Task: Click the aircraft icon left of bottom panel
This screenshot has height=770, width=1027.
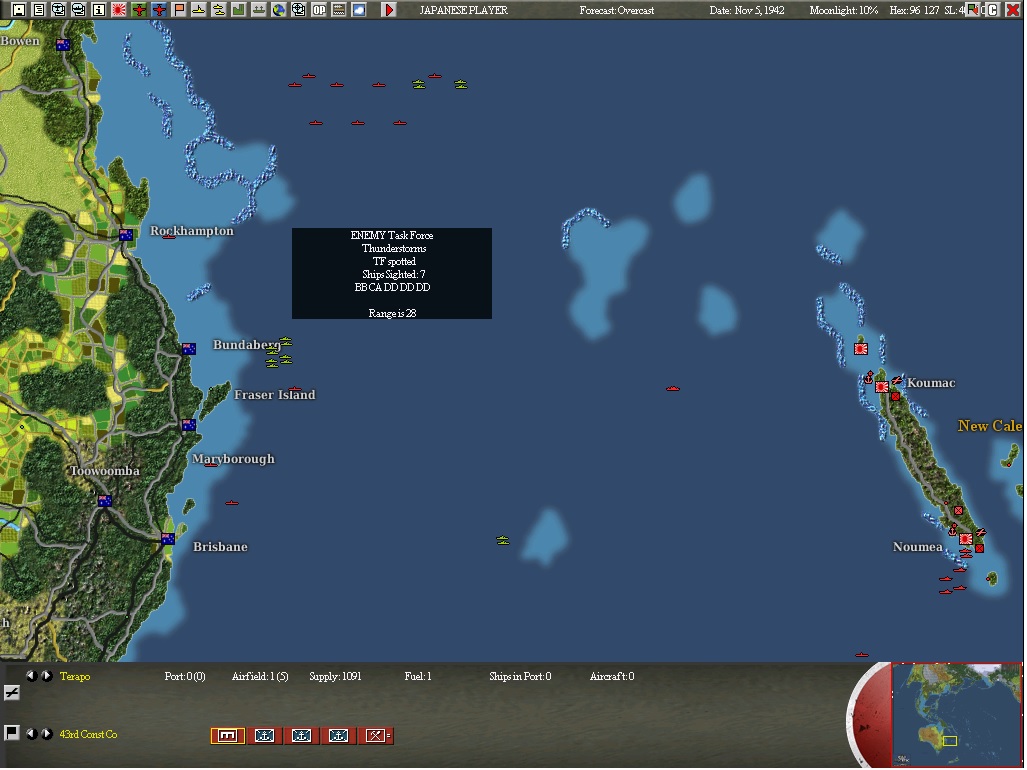Action: pos(11,692)
